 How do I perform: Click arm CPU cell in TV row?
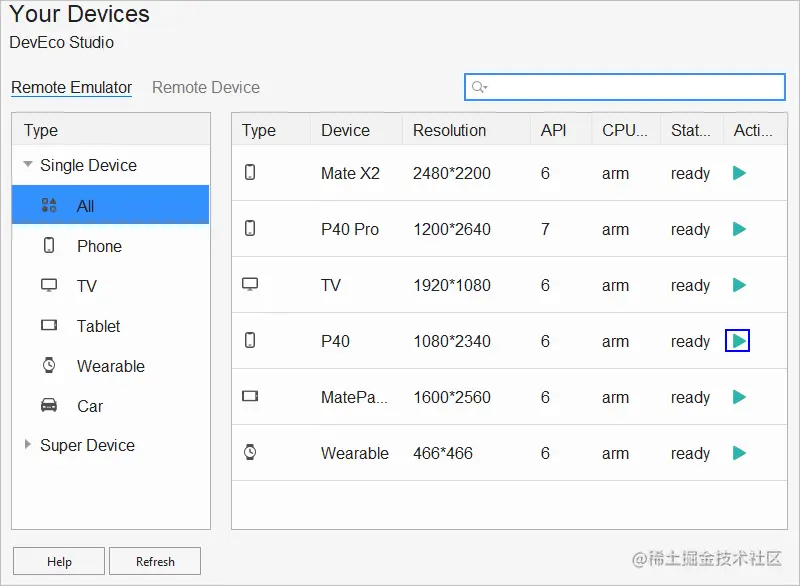[615, 286]
